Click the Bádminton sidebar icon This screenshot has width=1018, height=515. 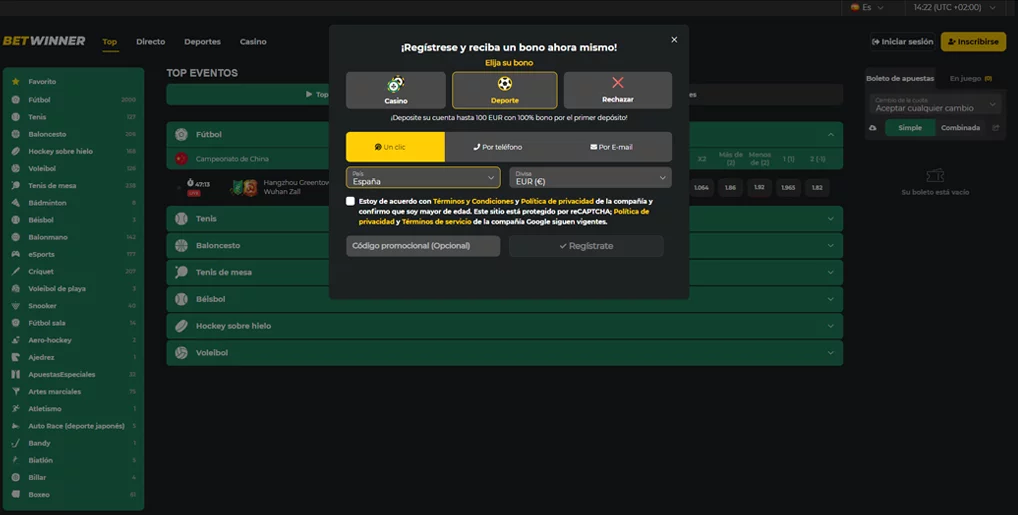click(16, 203)
